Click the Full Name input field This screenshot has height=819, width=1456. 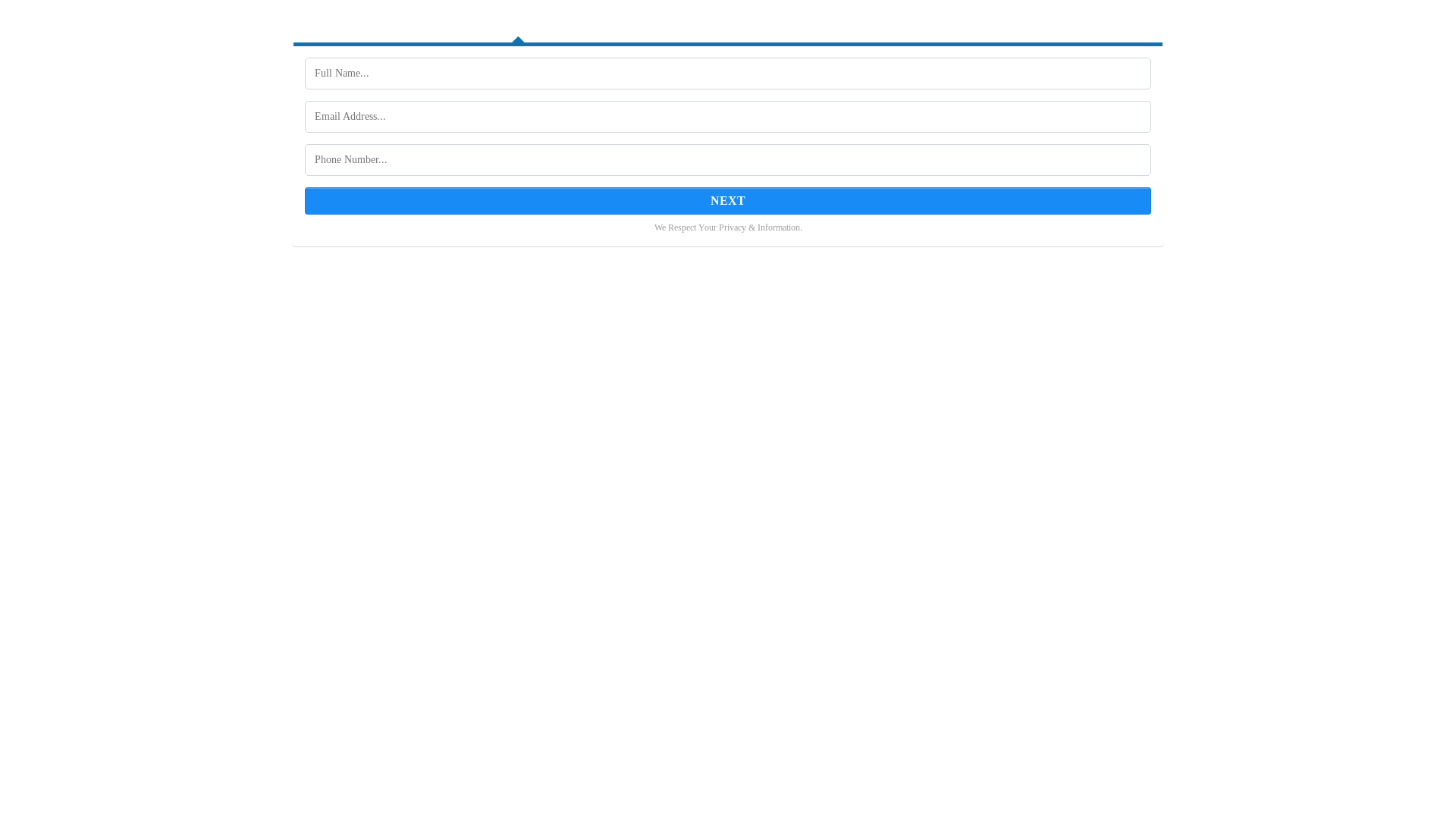(x=727, y=74)
